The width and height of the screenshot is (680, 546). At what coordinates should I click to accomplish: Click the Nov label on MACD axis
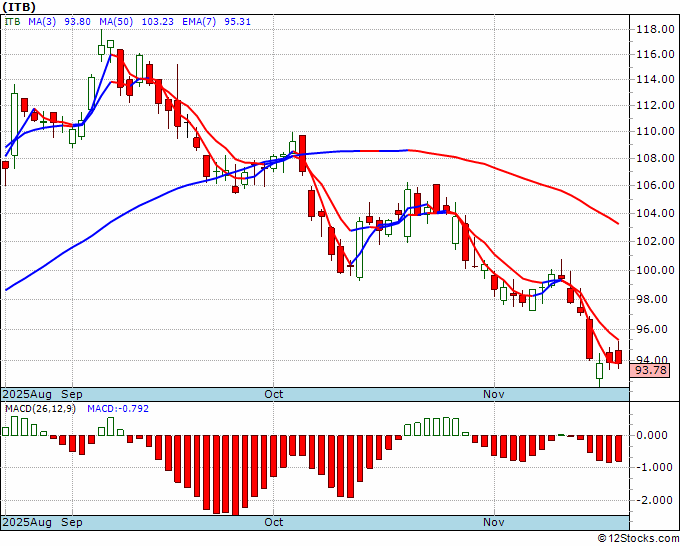point(494,522)
